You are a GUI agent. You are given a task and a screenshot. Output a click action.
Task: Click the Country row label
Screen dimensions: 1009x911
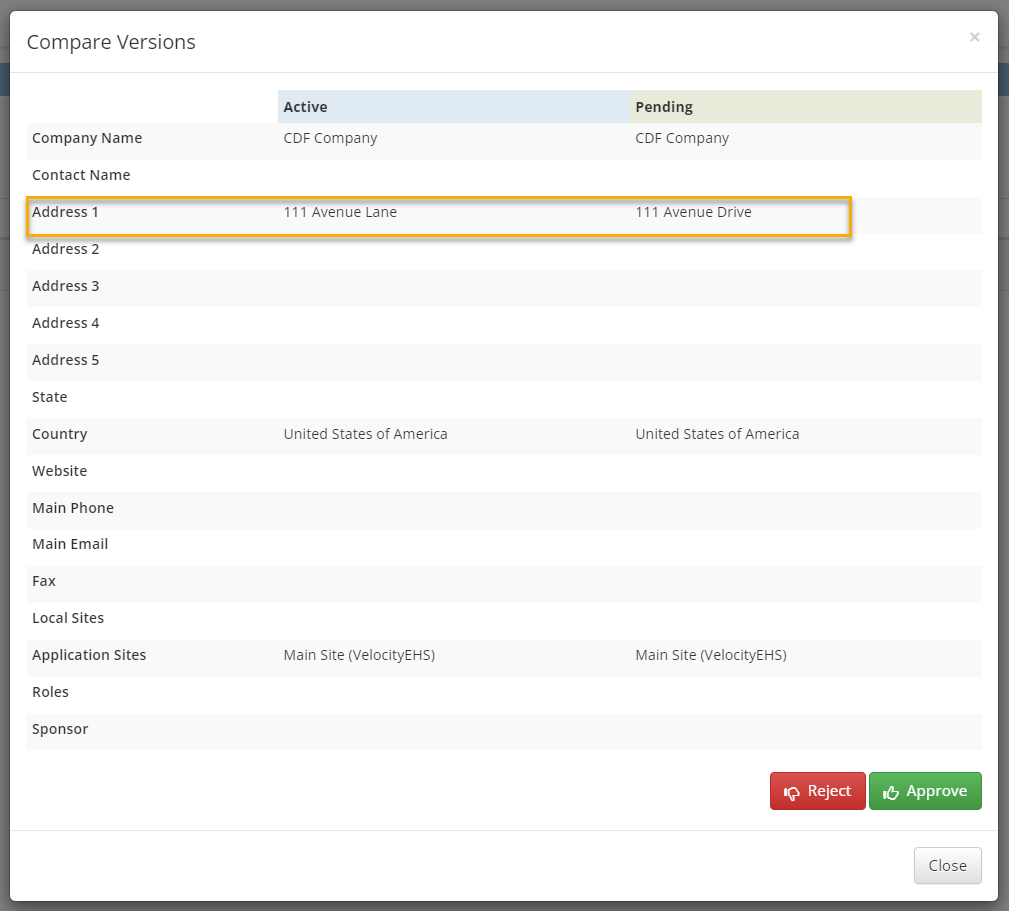(59, 434)
